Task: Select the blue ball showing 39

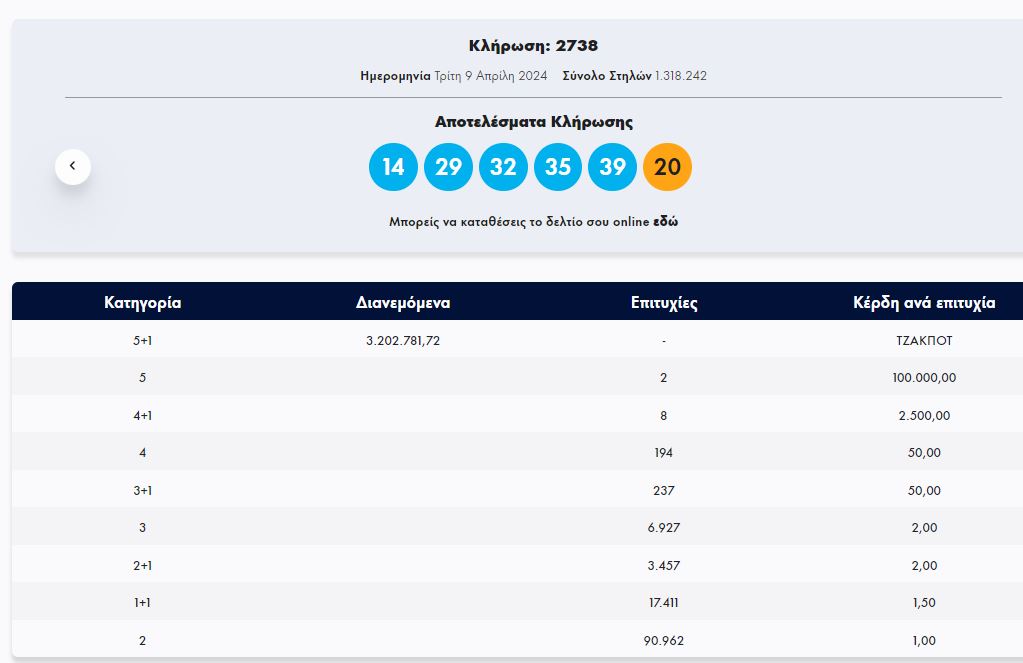Action: 612,167
